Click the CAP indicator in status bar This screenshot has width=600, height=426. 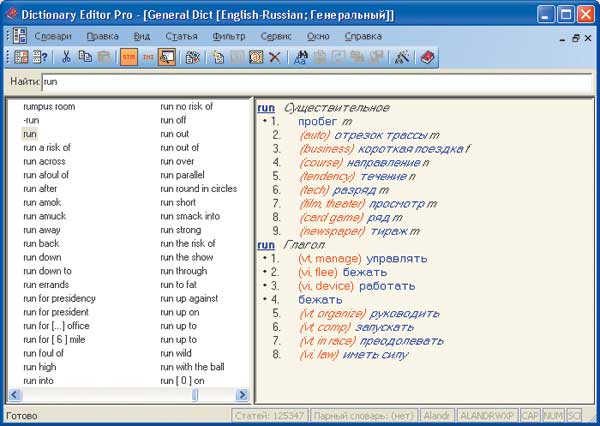pyautogui.click(x=530, y=416)
